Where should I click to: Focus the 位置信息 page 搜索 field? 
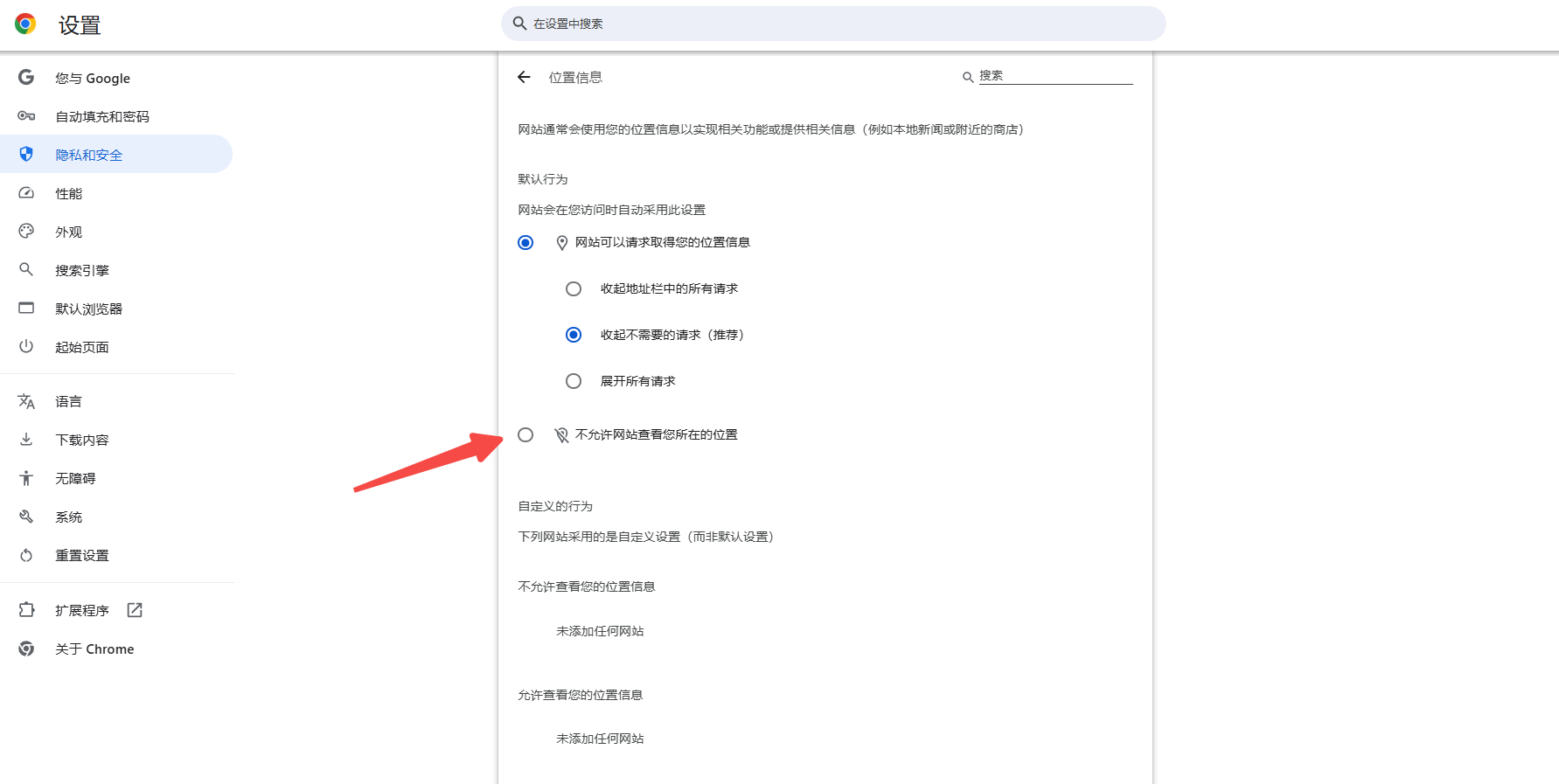tap(1055, 76)
